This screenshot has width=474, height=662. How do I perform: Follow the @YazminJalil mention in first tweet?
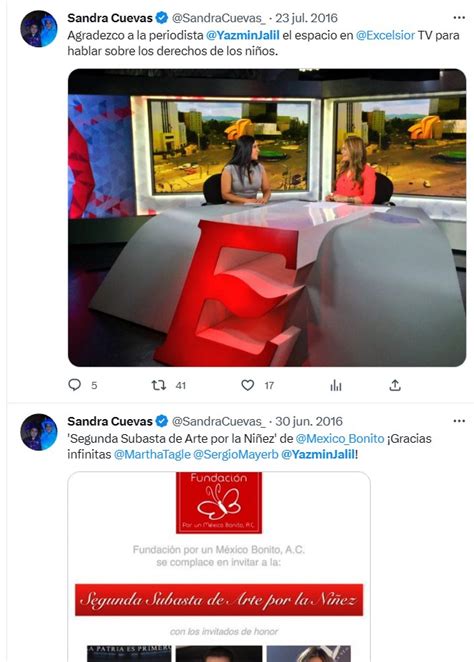click(243, 35)
